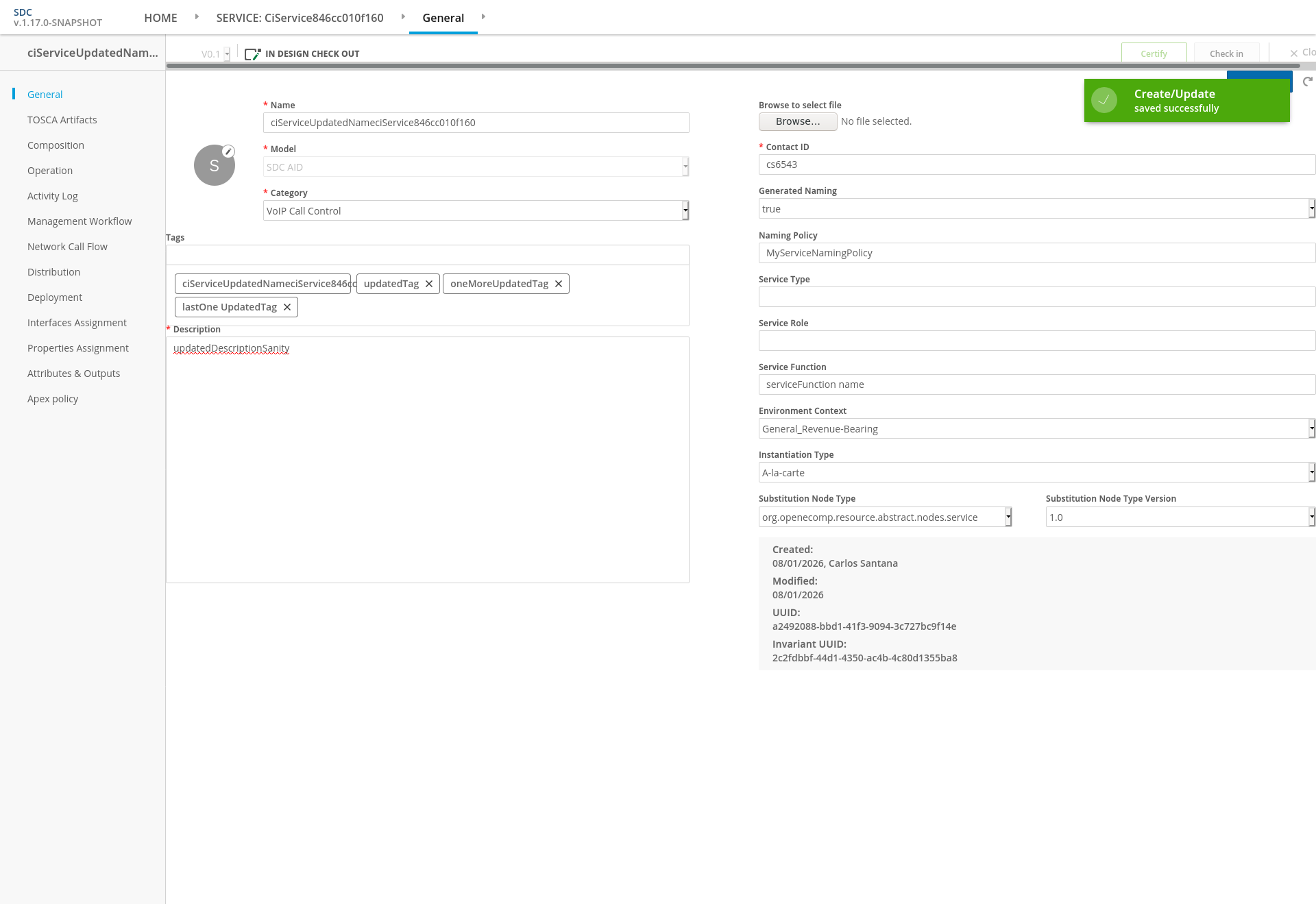Click the Name input field
The width and height of the screenshot is (1316, 904).
point(476,123)
